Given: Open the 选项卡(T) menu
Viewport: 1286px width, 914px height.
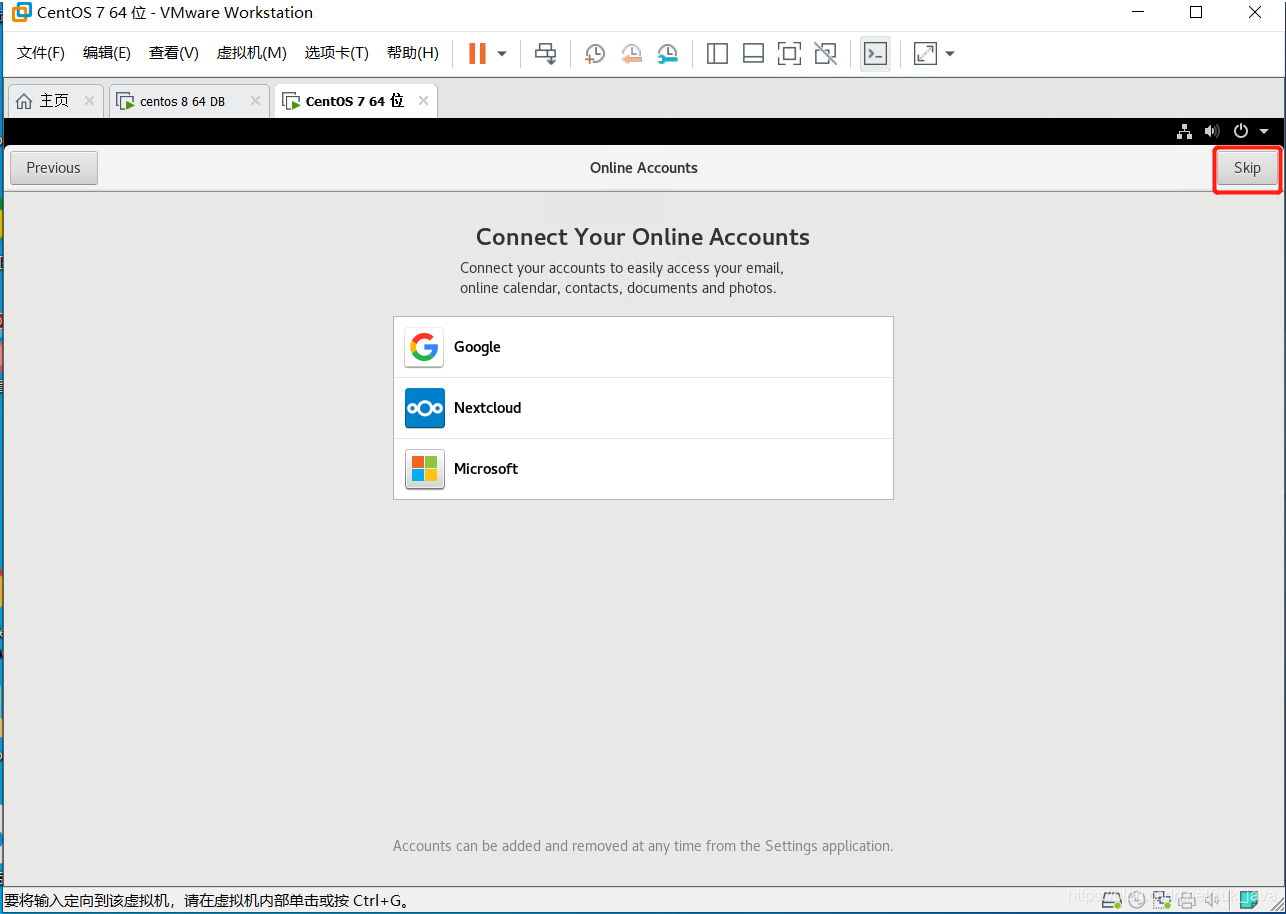Looking at the screenshot, I should pos(337,53).
